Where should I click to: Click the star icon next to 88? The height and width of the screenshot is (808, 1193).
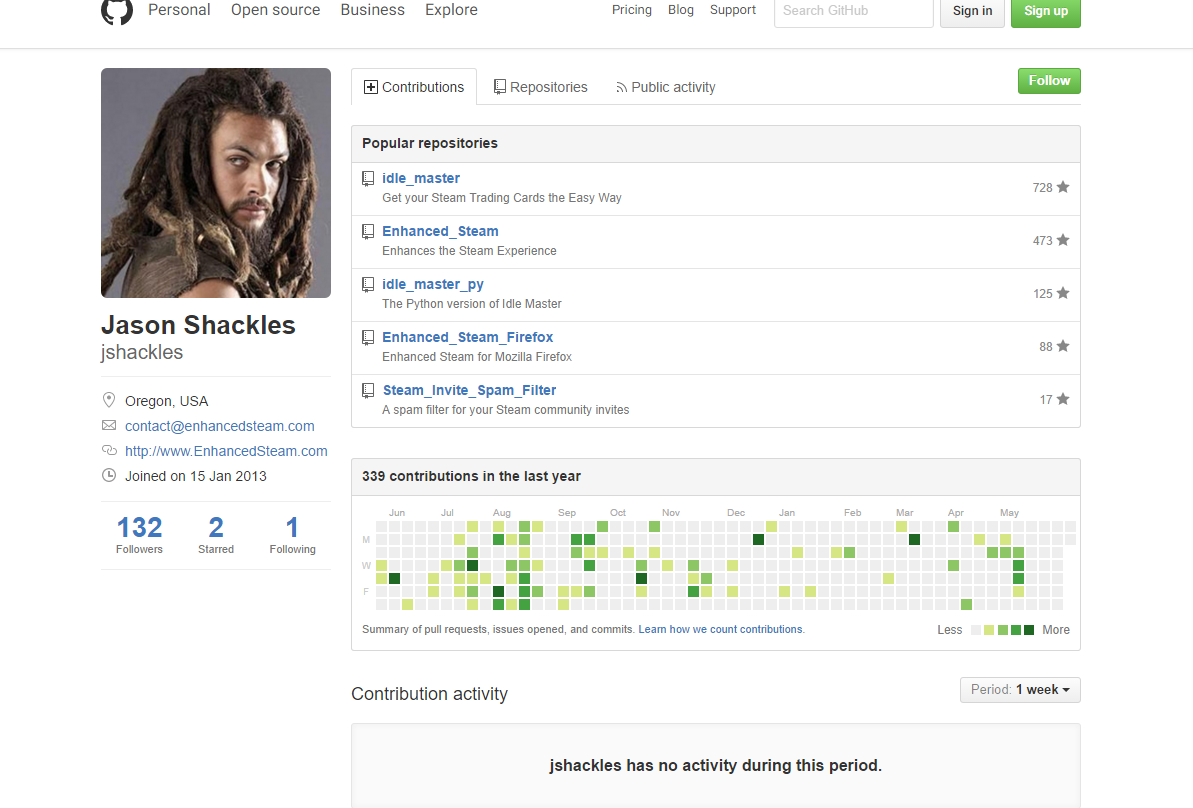point(1063,346)
